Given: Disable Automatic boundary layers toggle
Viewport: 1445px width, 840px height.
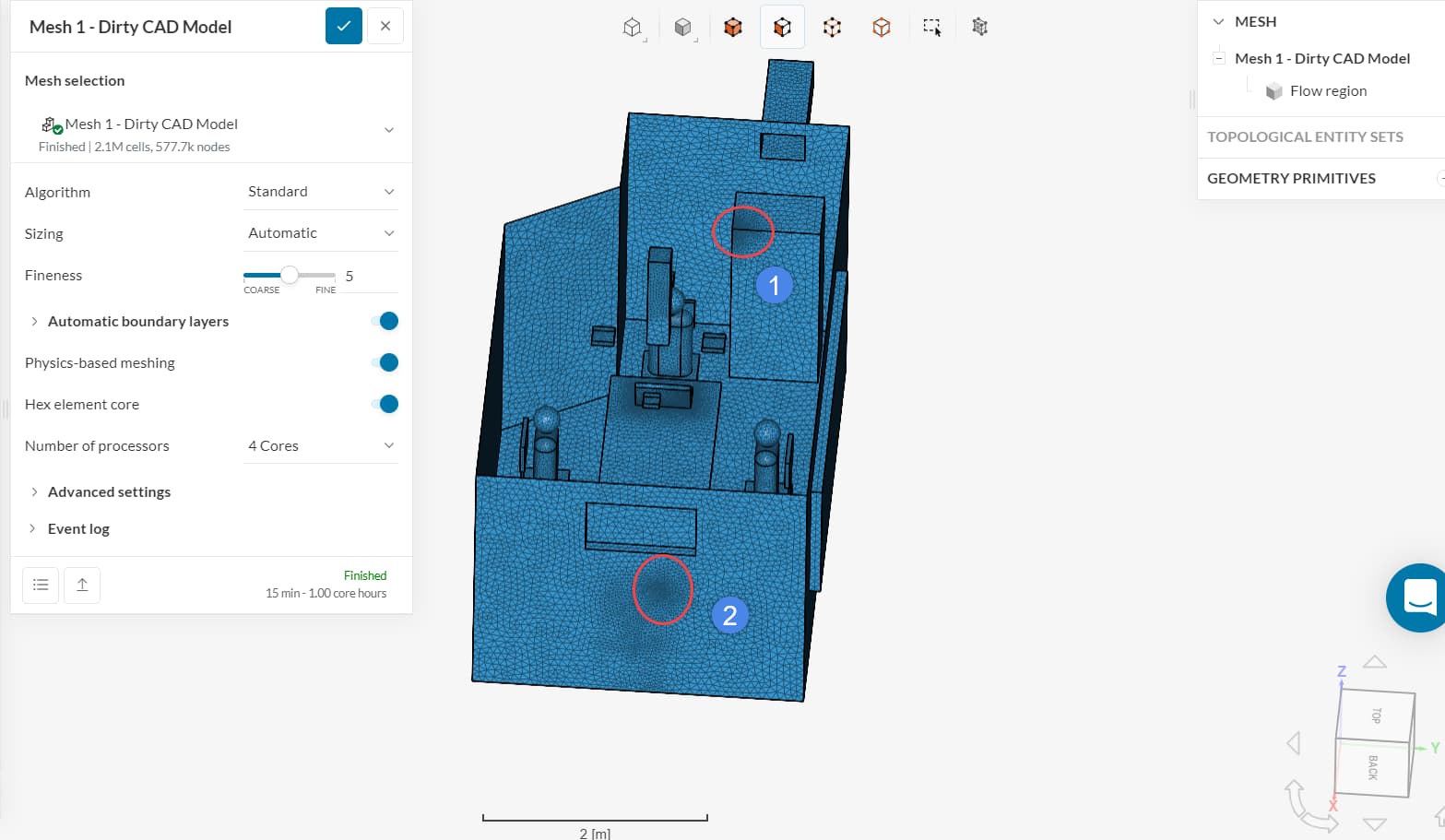Looking at the screenshot, I should coord(385,321).
